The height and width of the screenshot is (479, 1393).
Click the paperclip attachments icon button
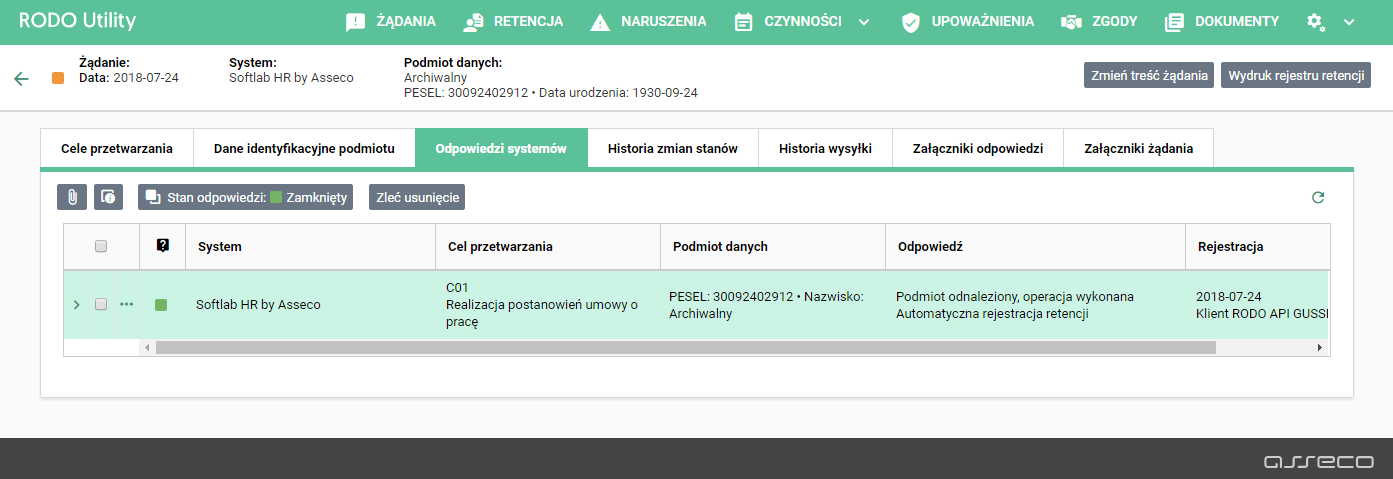72,197
